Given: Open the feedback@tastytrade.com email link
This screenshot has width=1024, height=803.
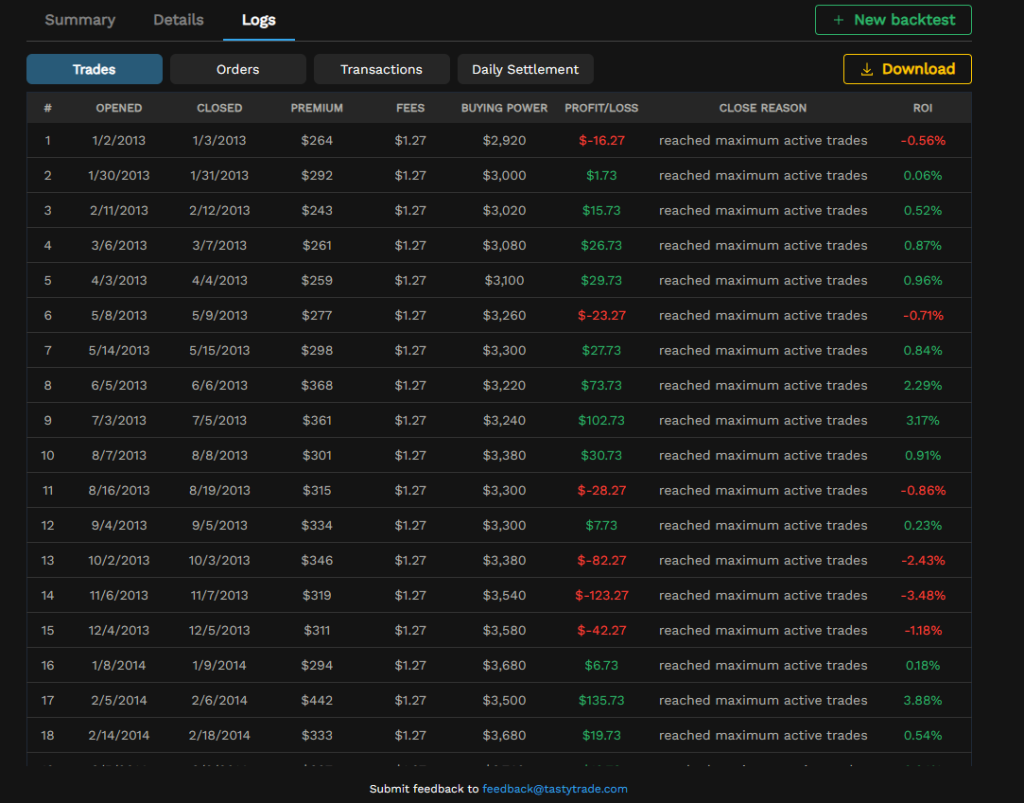Looking at the screenshot, I should [x=554, y=789].
